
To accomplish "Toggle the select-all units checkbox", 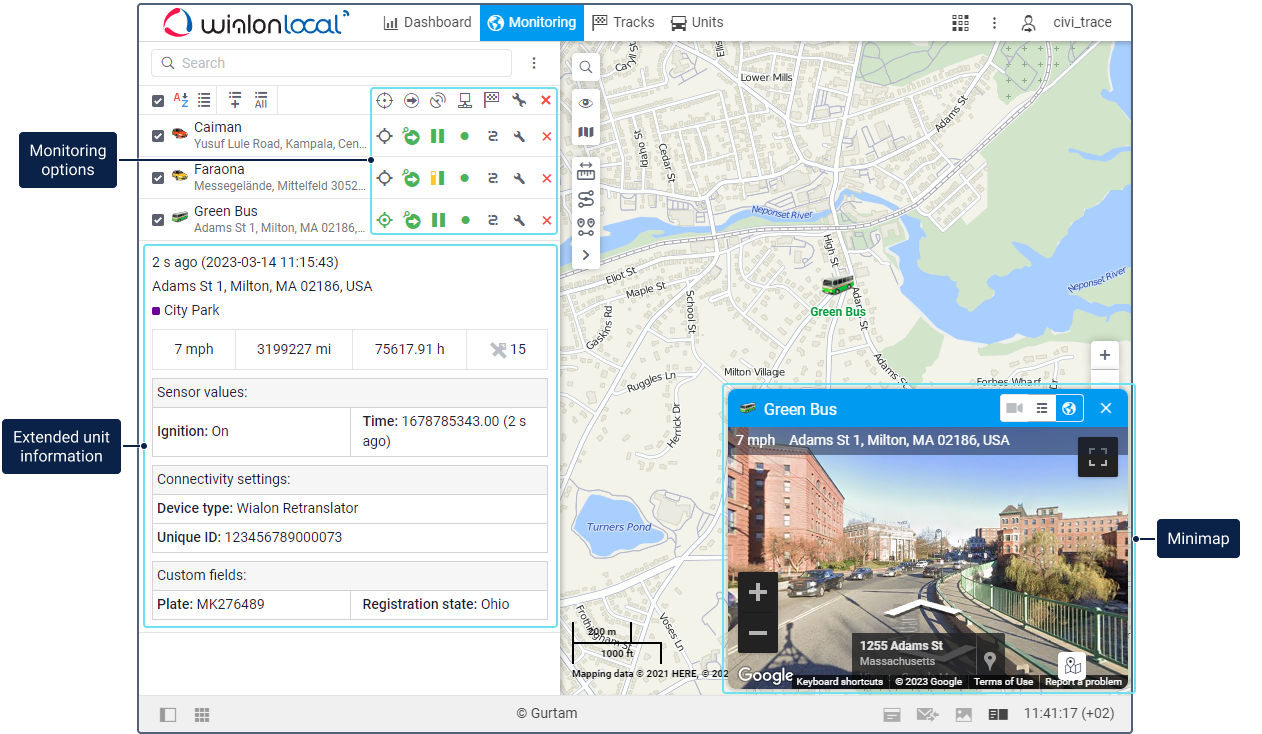I will click(x=158, y=100).
